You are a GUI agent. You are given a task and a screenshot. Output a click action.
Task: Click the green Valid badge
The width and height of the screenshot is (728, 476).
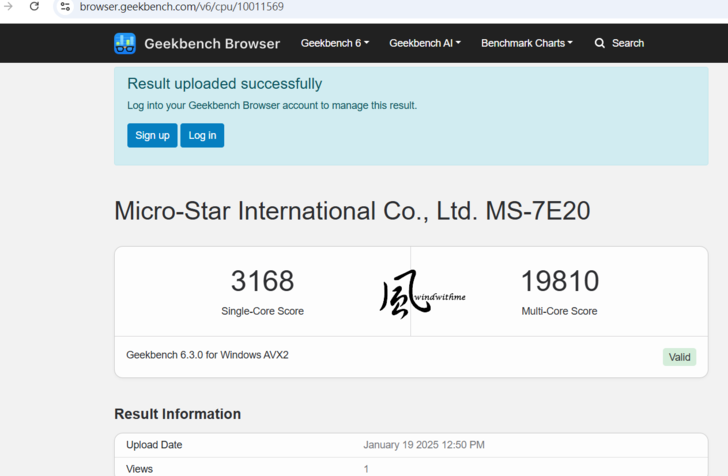[679, 357]
